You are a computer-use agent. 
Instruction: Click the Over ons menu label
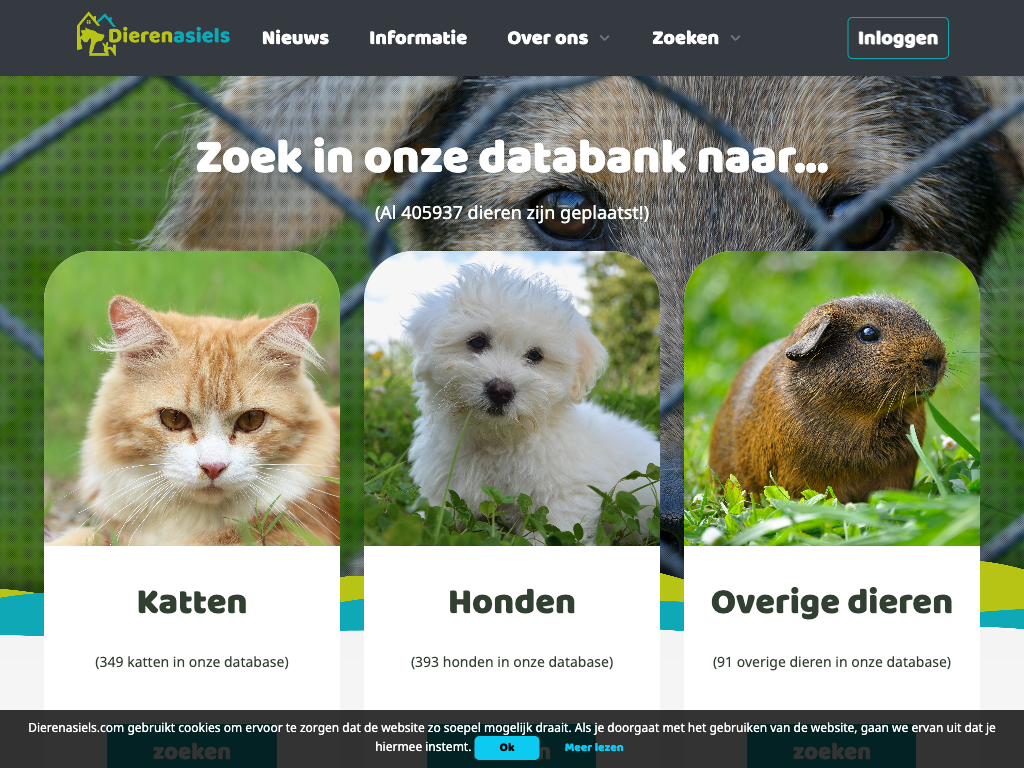tap(547, 38)
